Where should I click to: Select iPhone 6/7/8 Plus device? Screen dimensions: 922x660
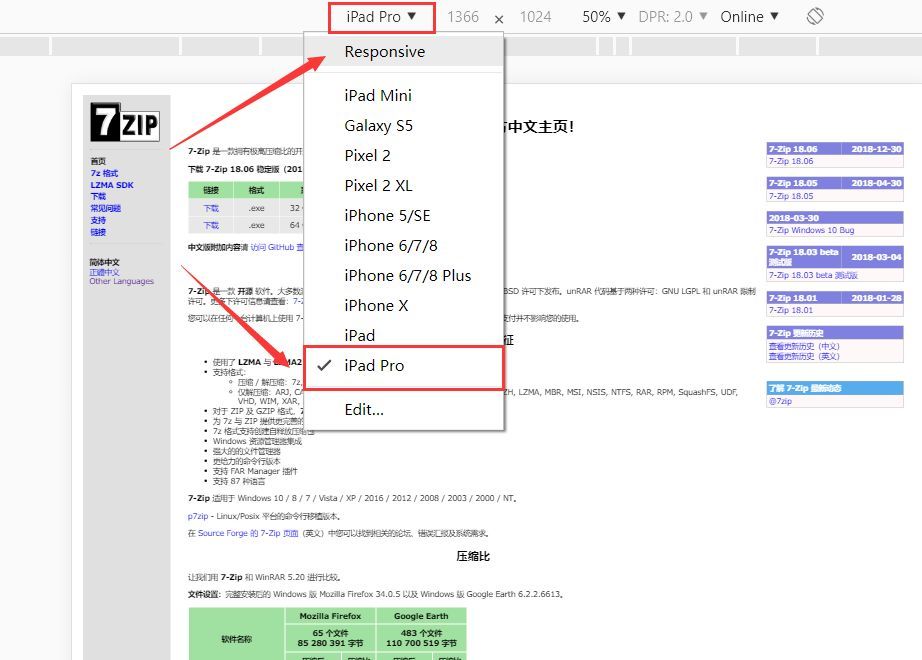click(x=403, y=275)
